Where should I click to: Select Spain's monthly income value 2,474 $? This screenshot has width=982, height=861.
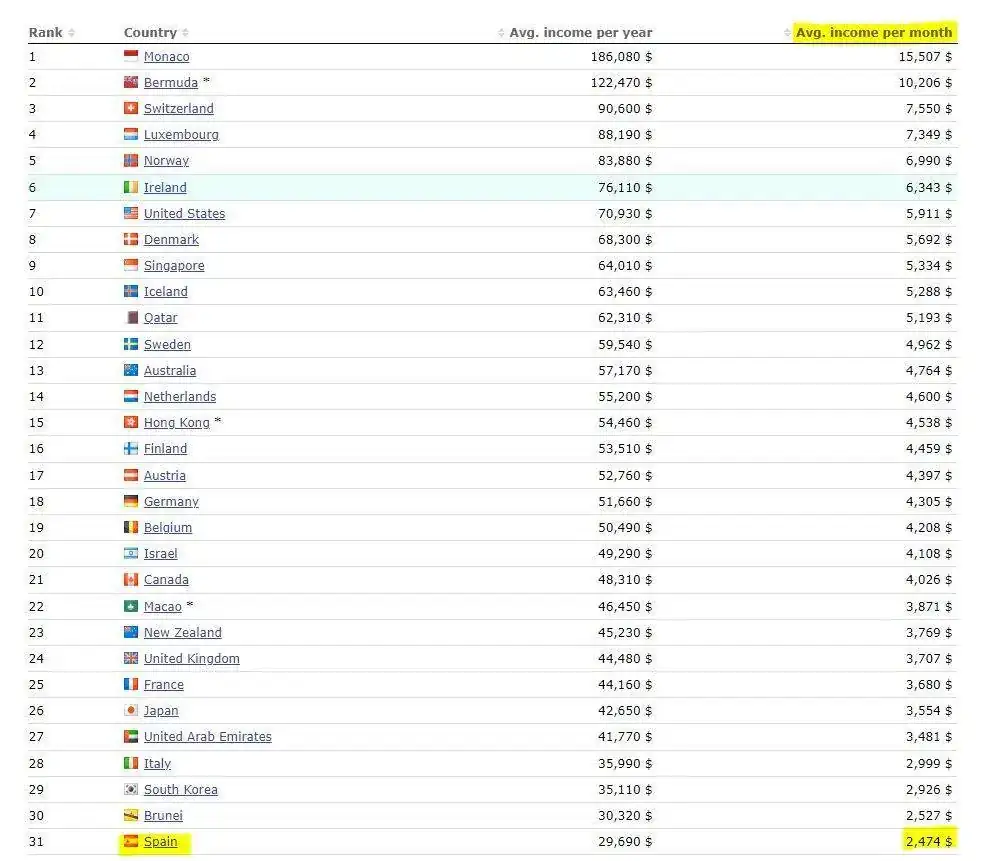pyautogui.click(x=928, y=842)
